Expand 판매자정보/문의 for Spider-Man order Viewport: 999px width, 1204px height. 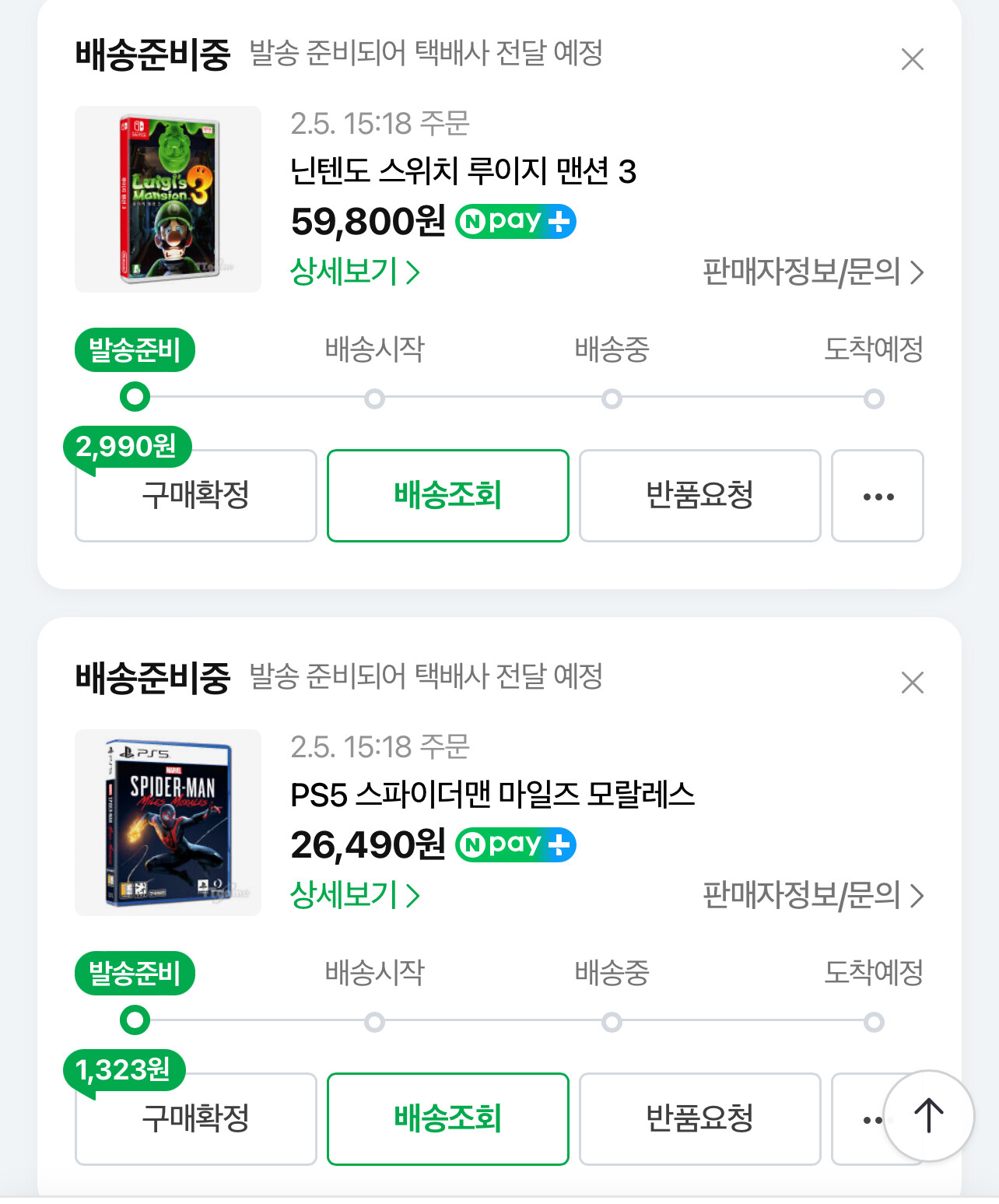pos(812,895)
